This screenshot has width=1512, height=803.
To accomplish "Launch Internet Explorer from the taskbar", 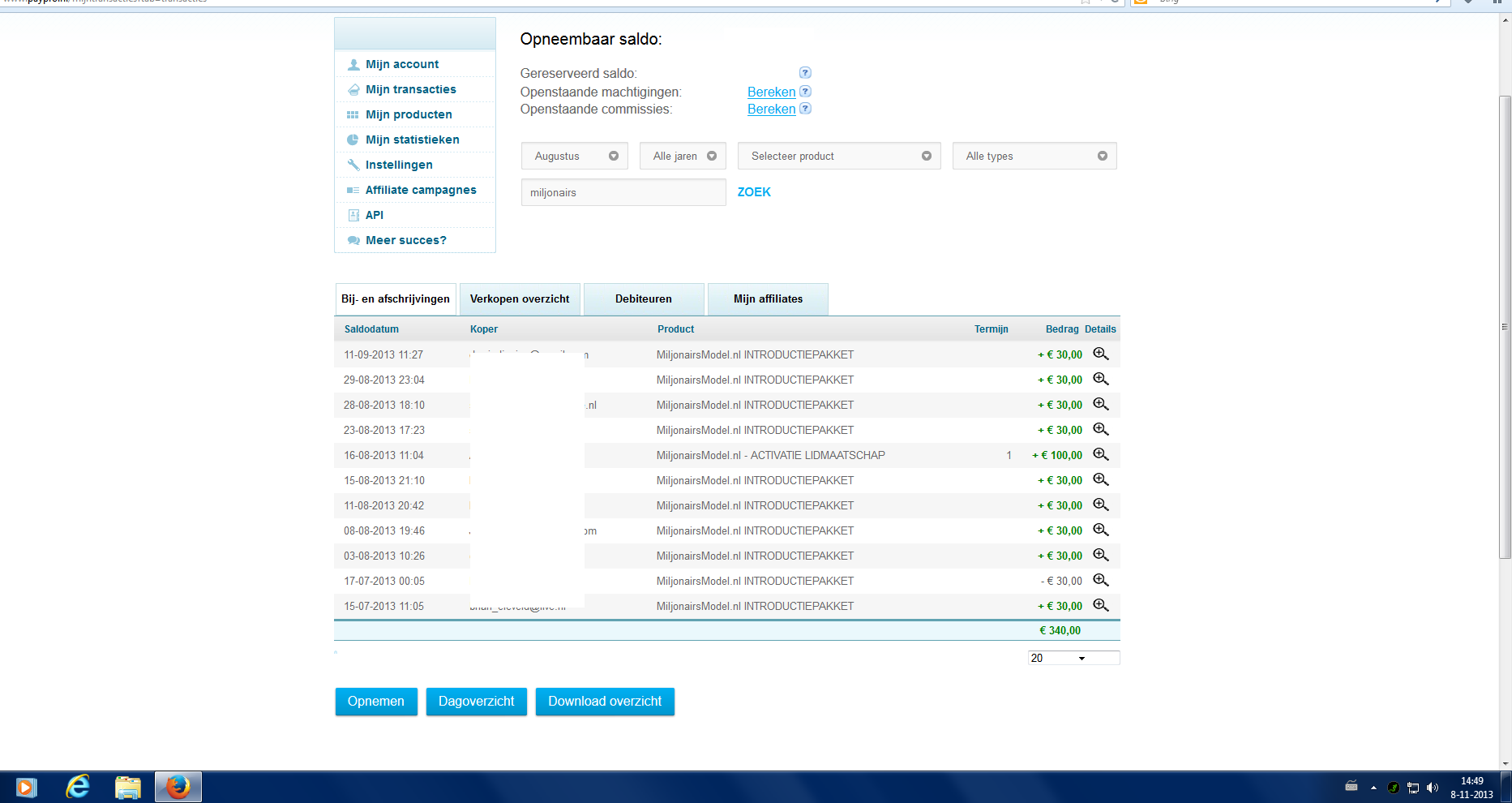I will pos(77,787).
